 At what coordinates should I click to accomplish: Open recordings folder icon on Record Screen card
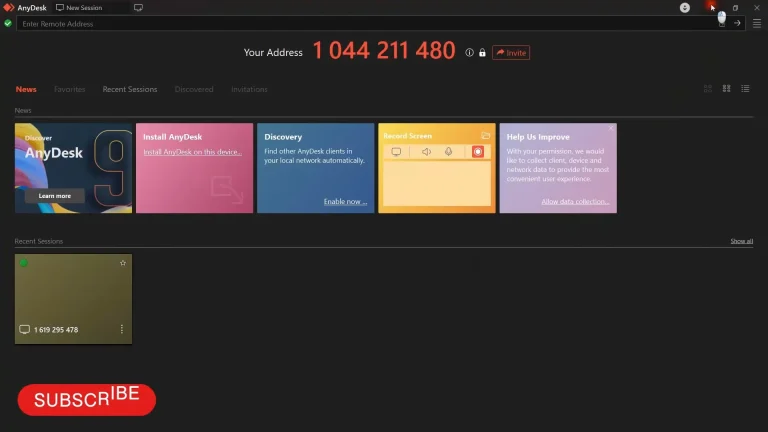point(485,135)
